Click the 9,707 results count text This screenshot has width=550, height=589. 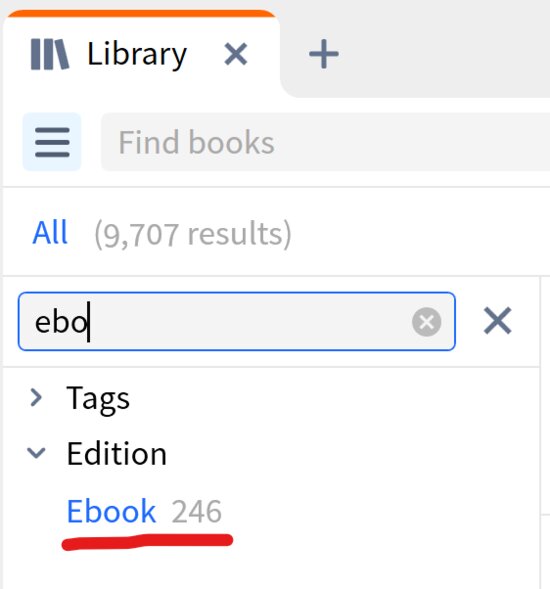point(193,234)
